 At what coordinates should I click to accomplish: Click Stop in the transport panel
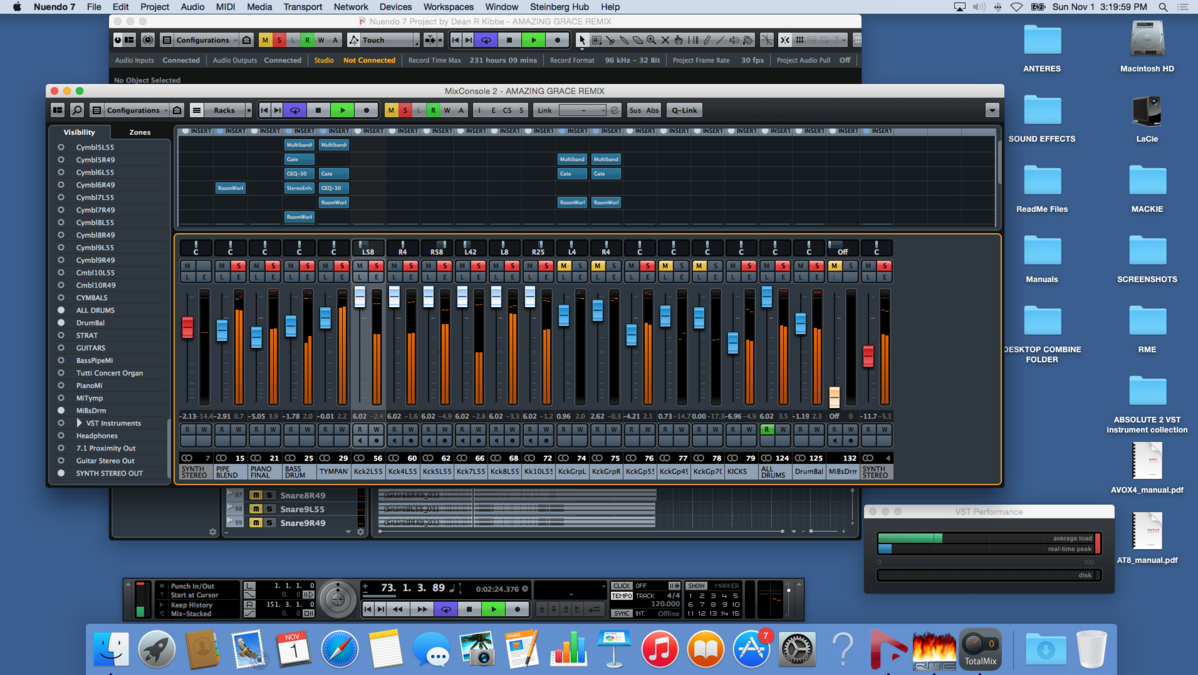(x=469, y=609)
